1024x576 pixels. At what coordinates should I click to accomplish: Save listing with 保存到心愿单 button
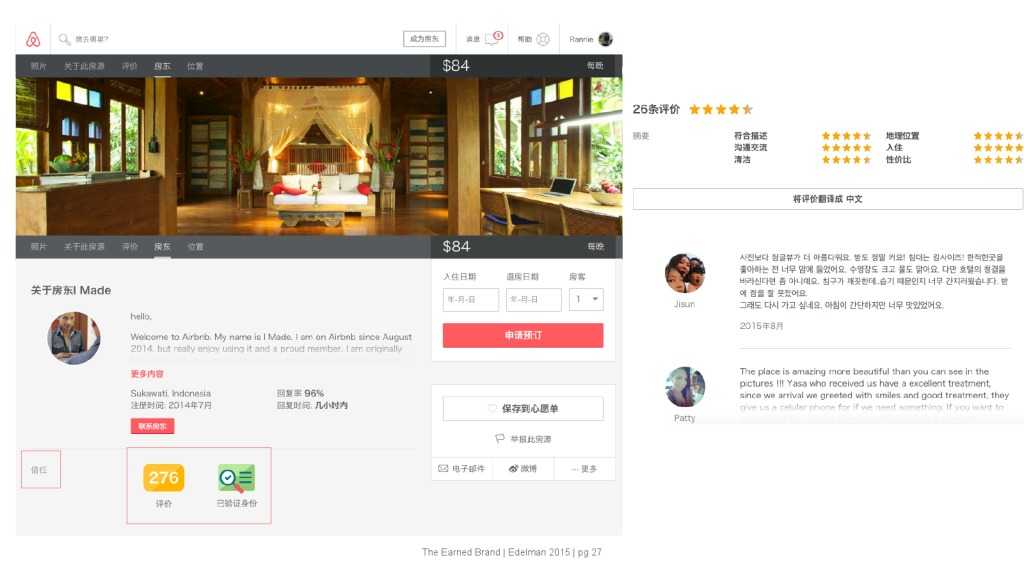pos(523,408)
